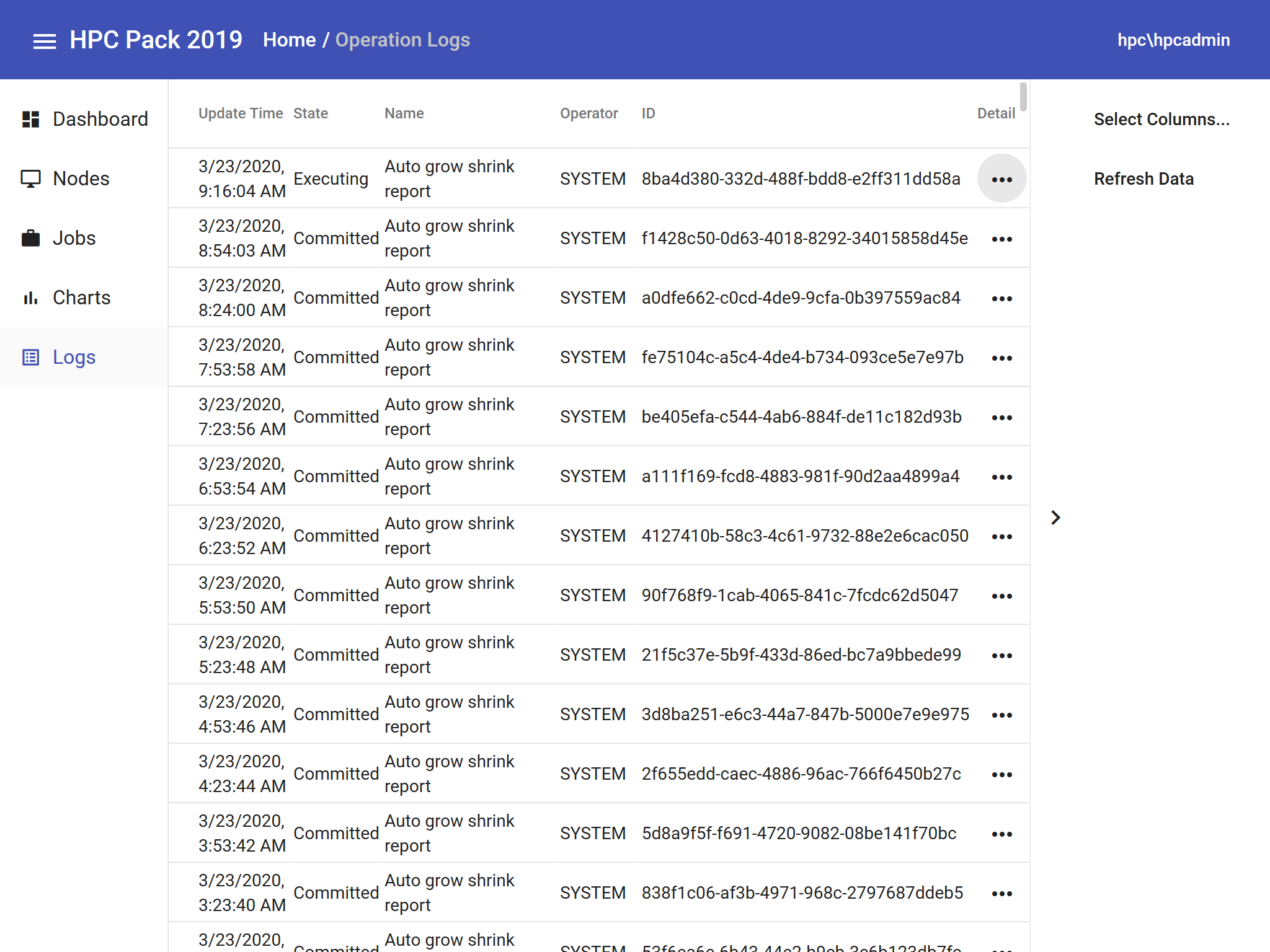Open the Nodes monitor icon
The height and width of the screenshot is (952, 1270).
click(30, 178)
